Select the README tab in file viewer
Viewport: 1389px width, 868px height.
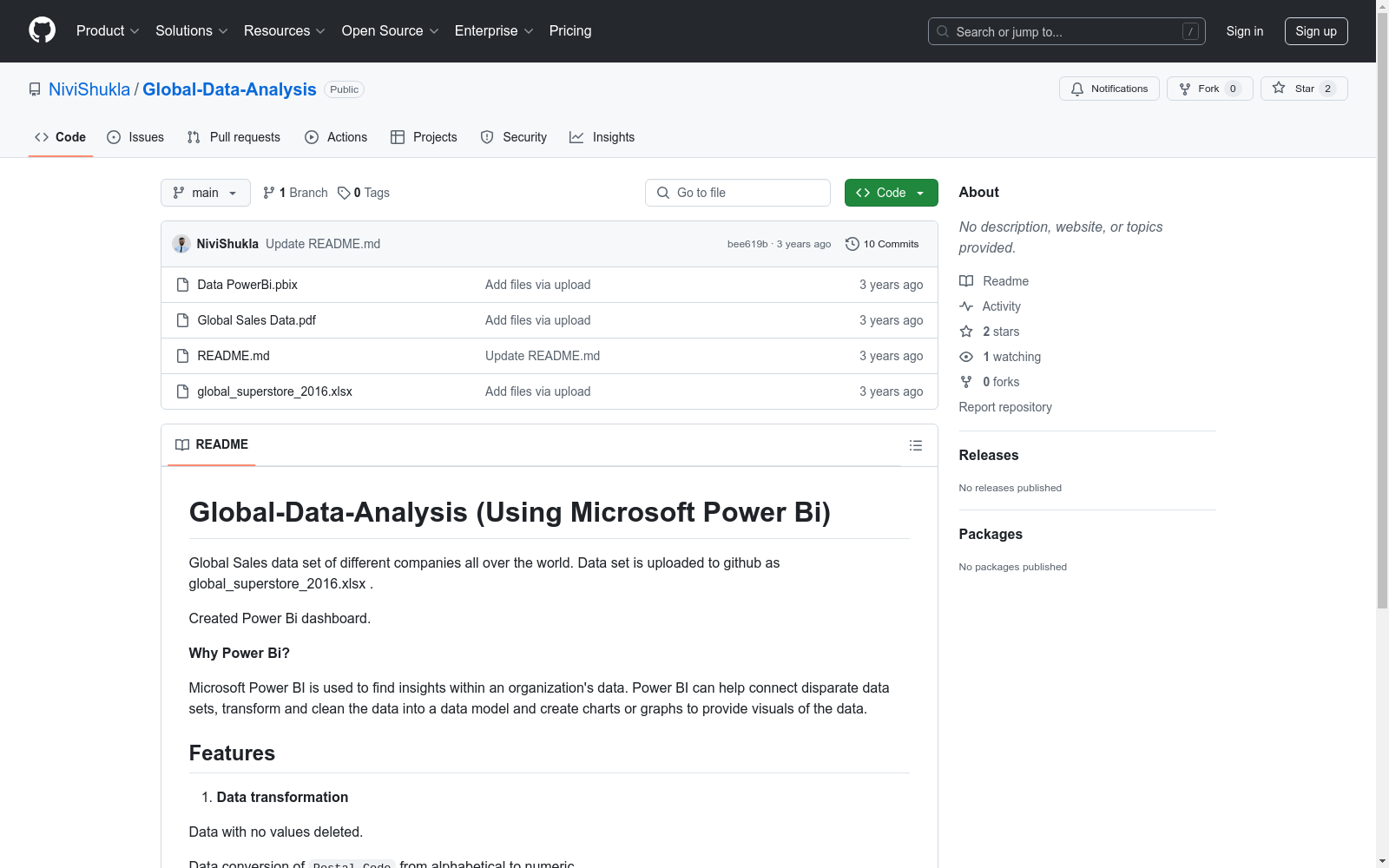click(212, 444)
